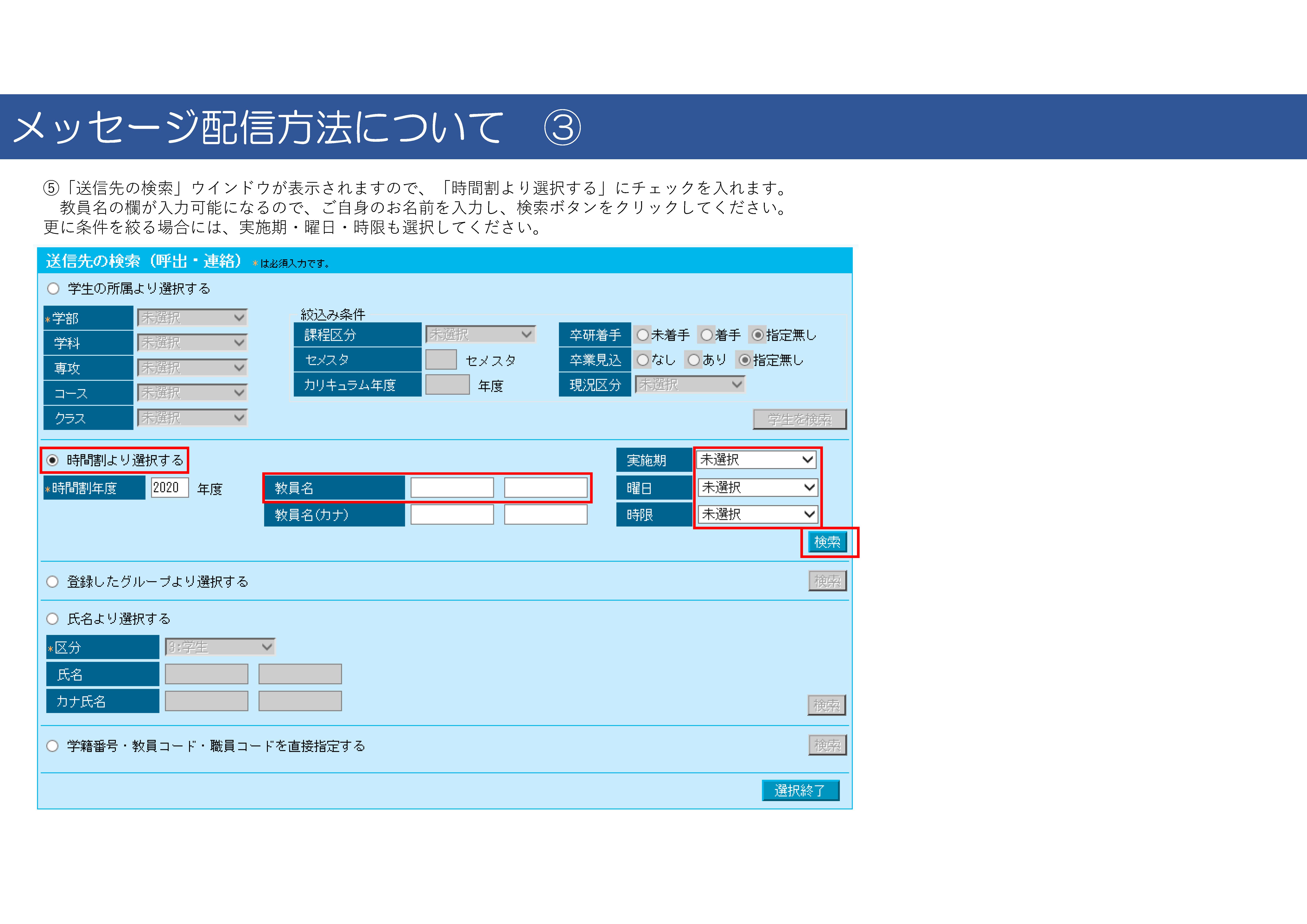
Task: Select あり for 卒業見込
Action: (x=693, y=360)
